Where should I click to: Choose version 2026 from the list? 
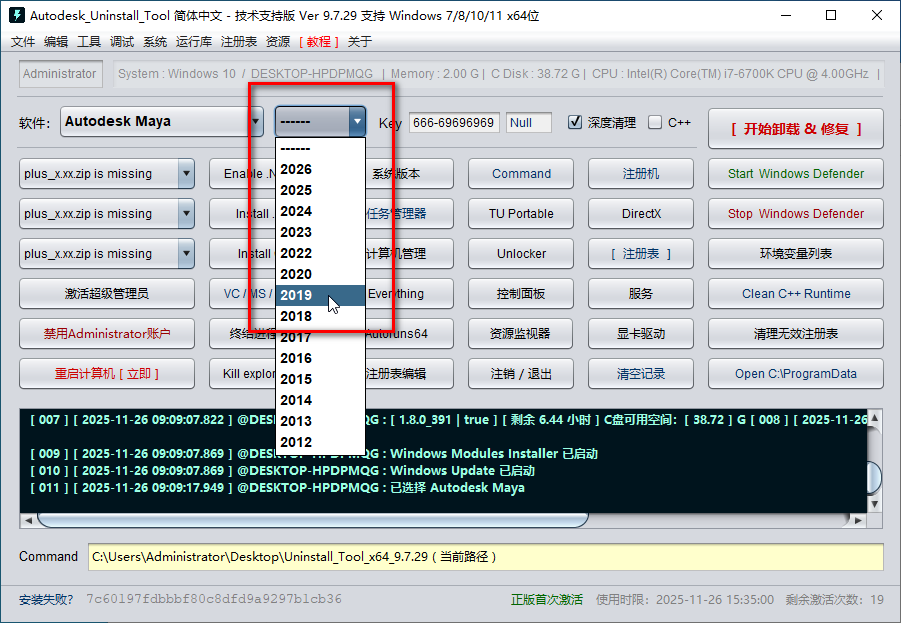coord(320,169)
